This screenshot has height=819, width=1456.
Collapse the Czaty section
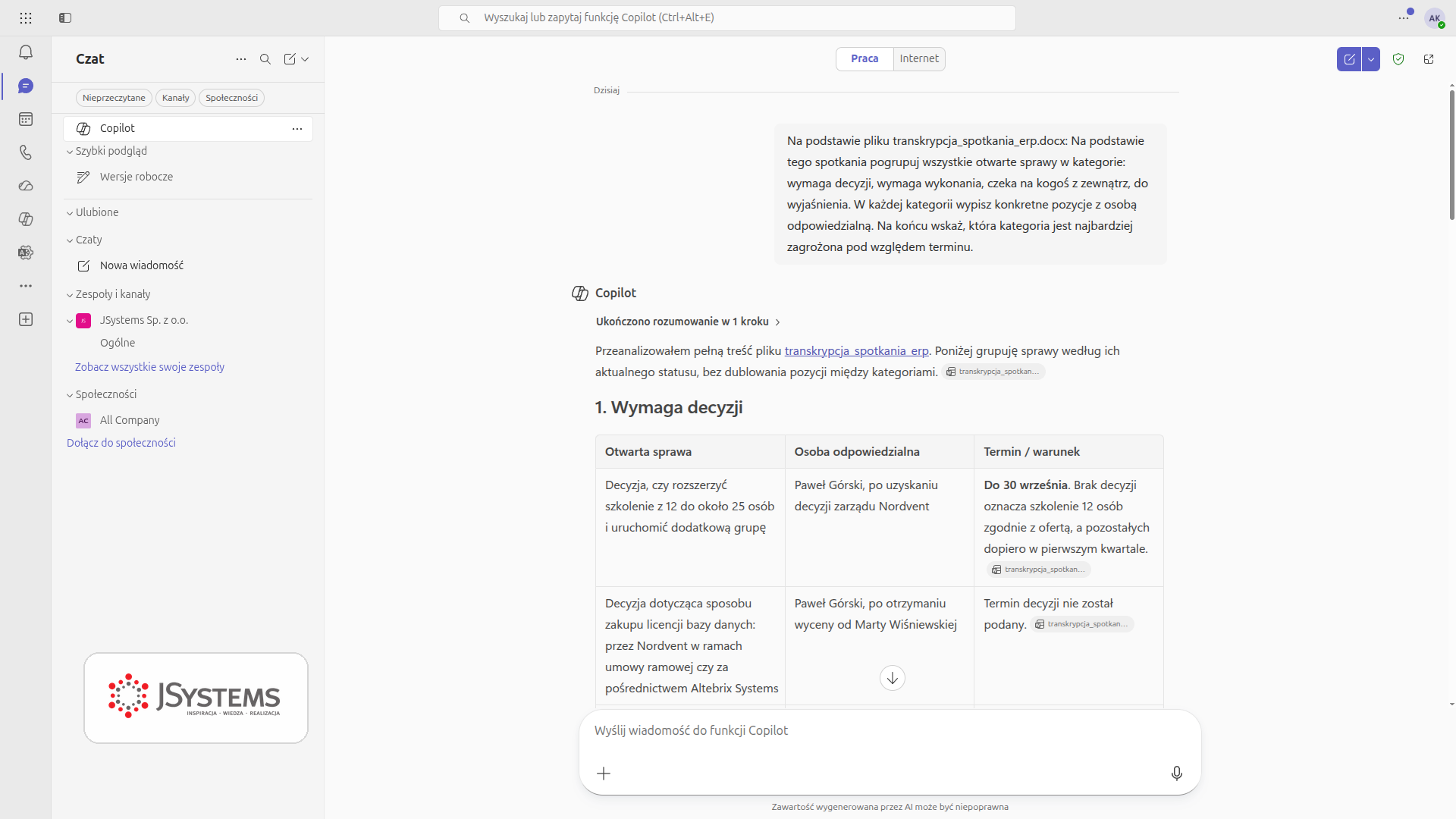point(70,240)
